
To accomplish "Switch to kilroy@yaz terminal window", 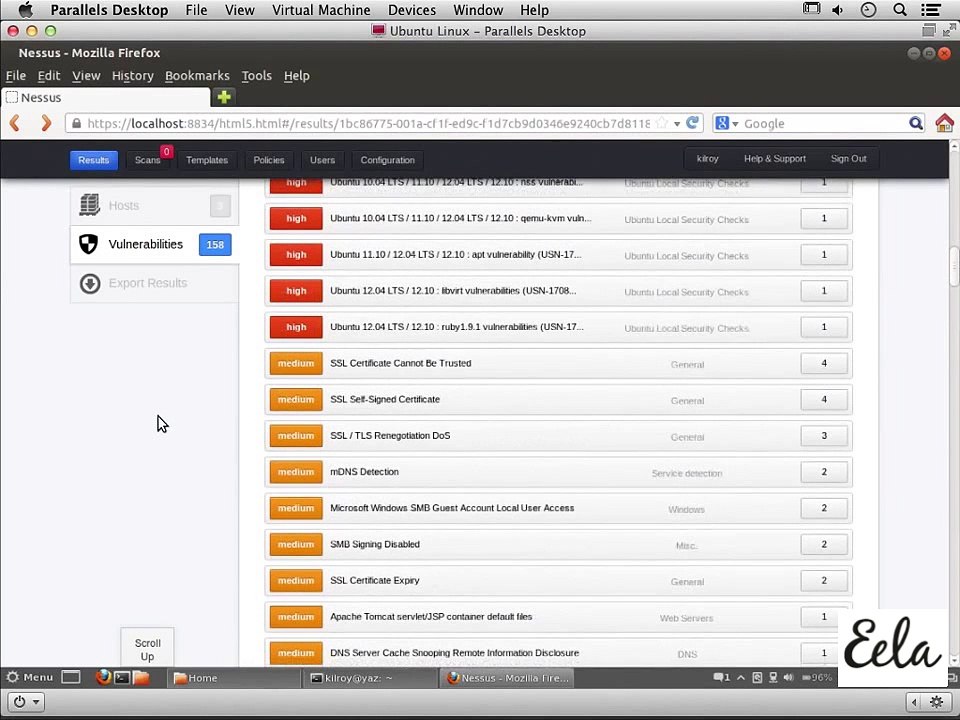I will (369, 678).
